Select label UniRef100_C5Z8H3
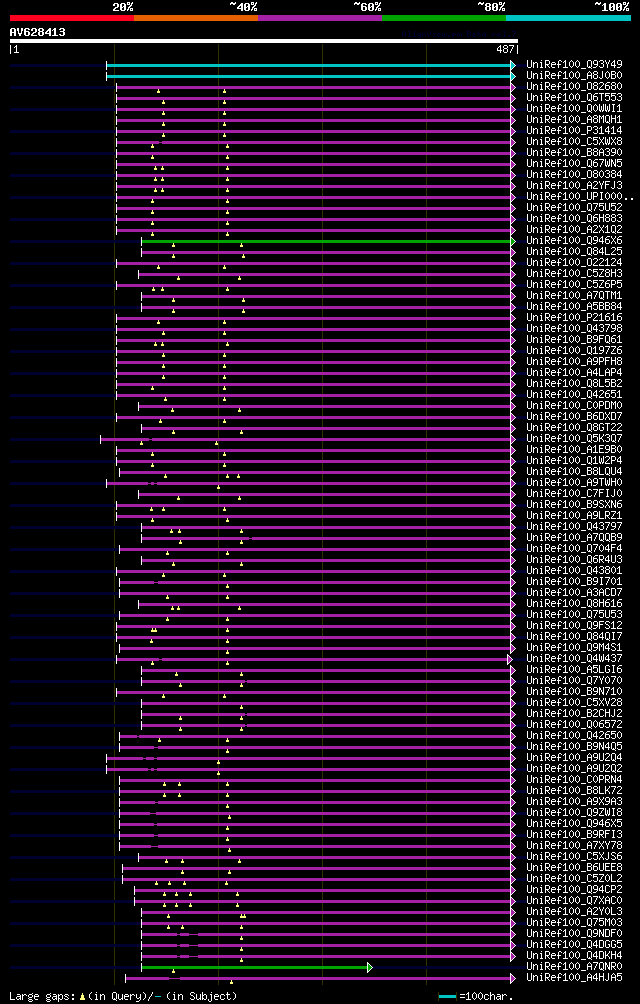Image resolution: width=640 pixels, height=1004 pixels. tap(574, 273)
